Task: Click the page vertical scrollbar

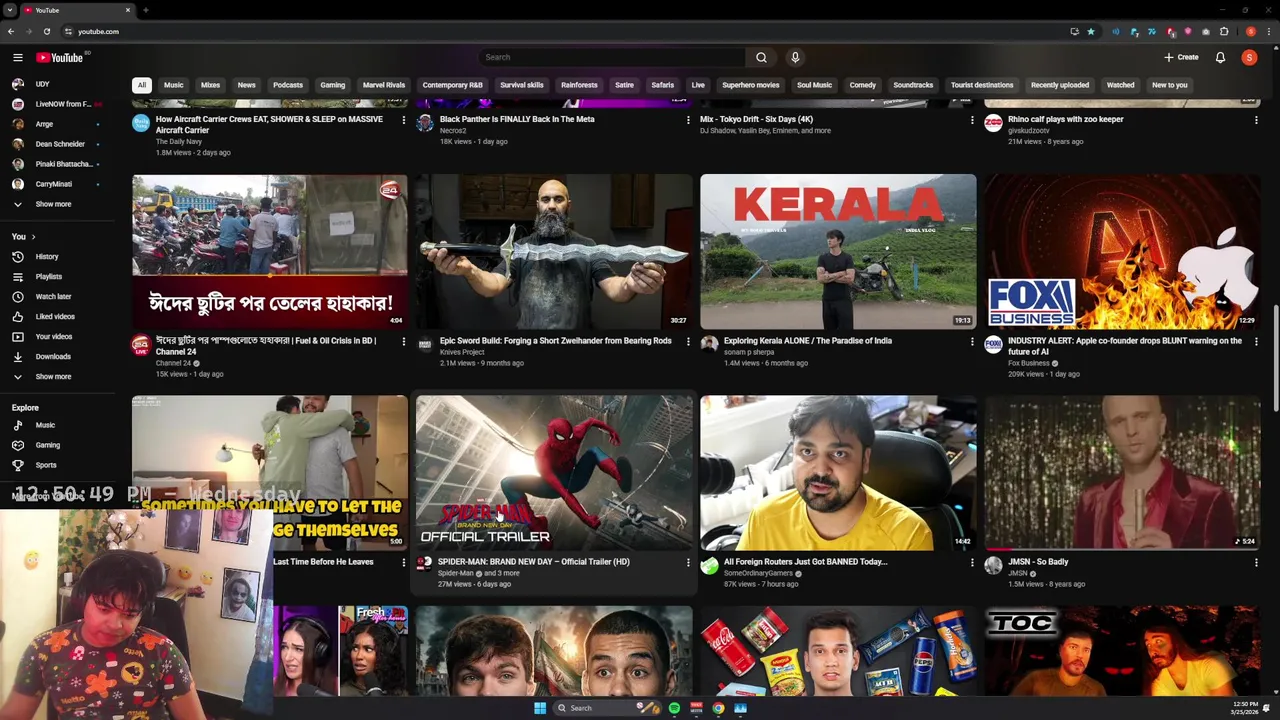Action: pos(1275,360)
